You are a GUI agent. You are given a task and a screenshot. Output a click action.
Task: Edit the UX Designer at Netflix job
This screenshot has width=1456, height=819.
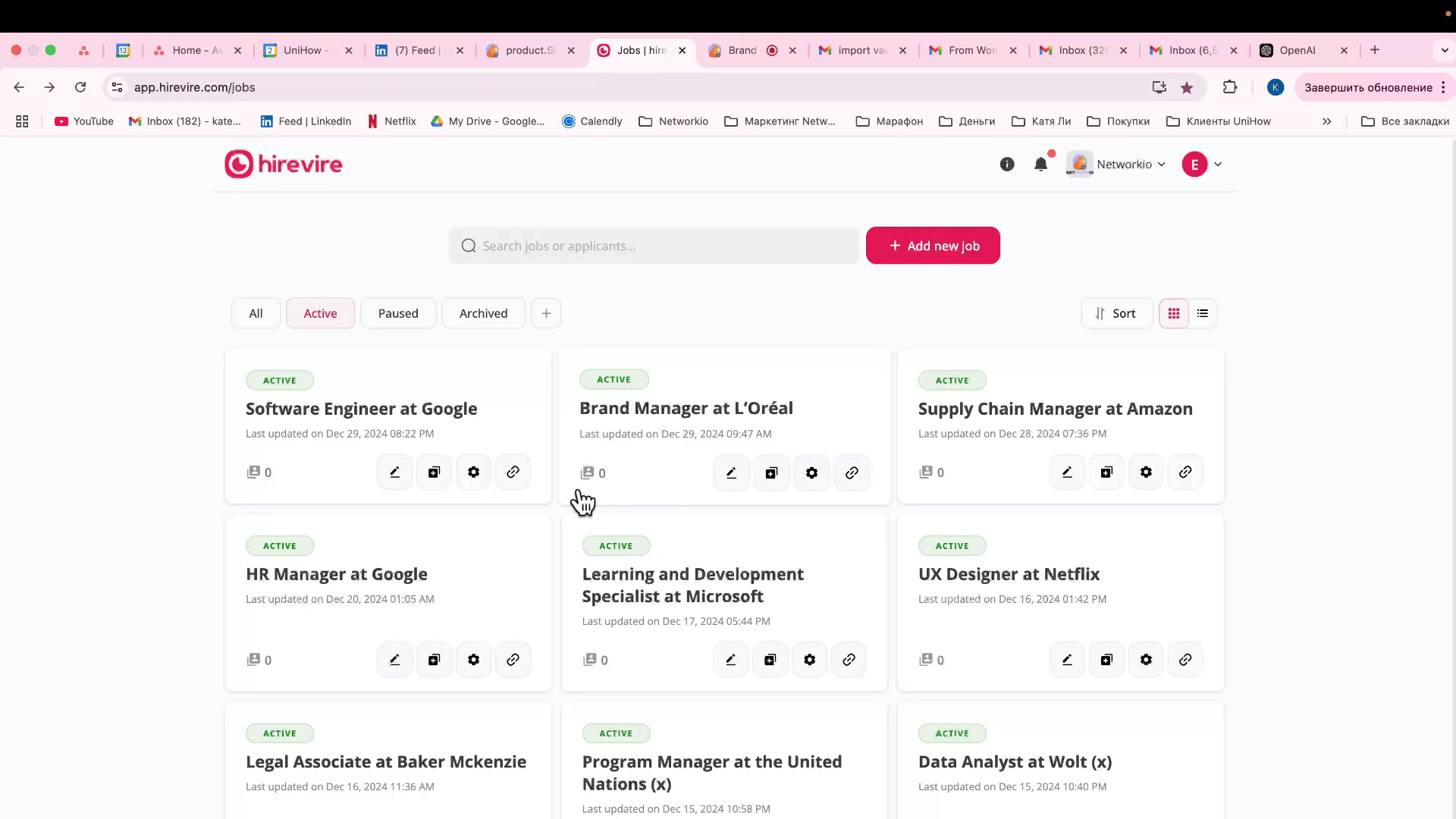[1067, 660]
